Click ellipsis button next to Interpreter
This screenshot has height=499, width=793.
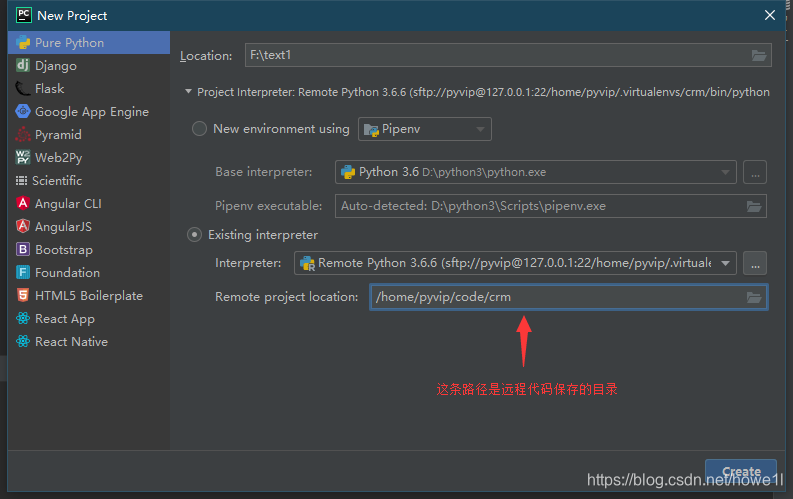755,263
